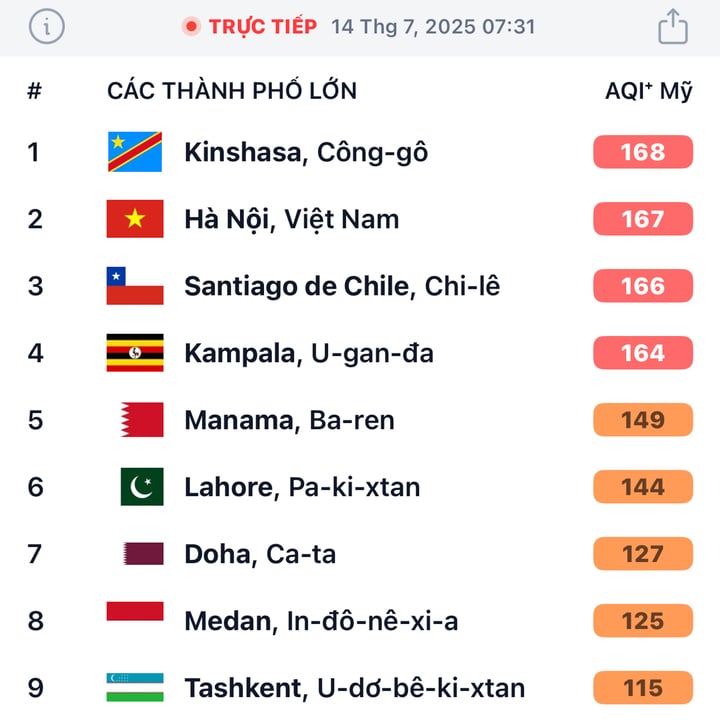Select the Uganda flag beside Kampala
Screen dimensions: 720x720
coord(135,353)
